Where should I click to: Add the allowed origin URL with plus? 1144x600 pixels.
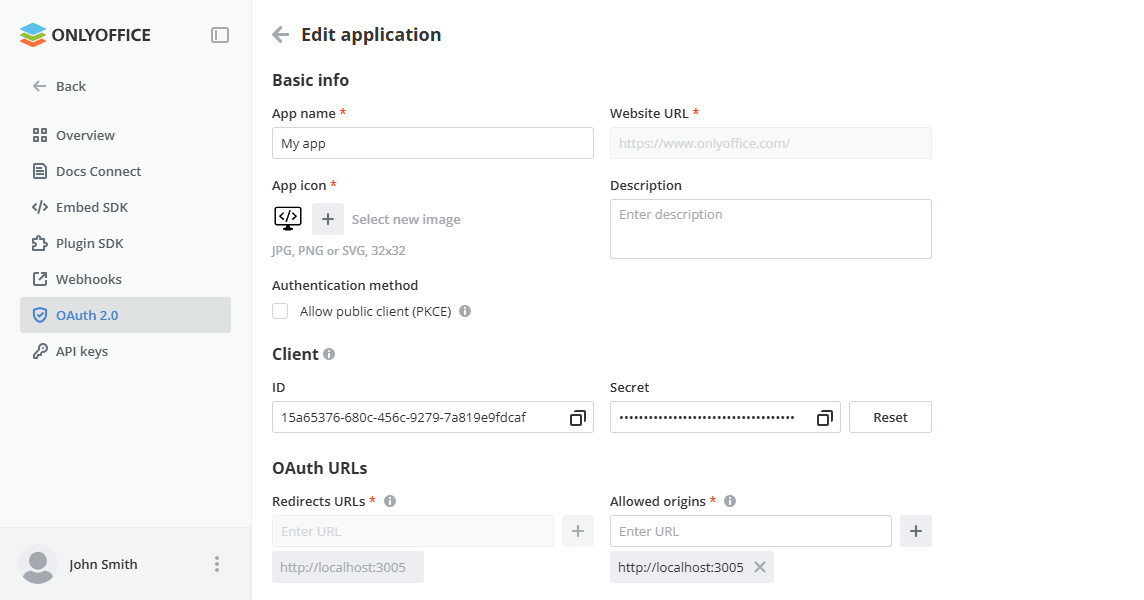[x=916, y=531]
